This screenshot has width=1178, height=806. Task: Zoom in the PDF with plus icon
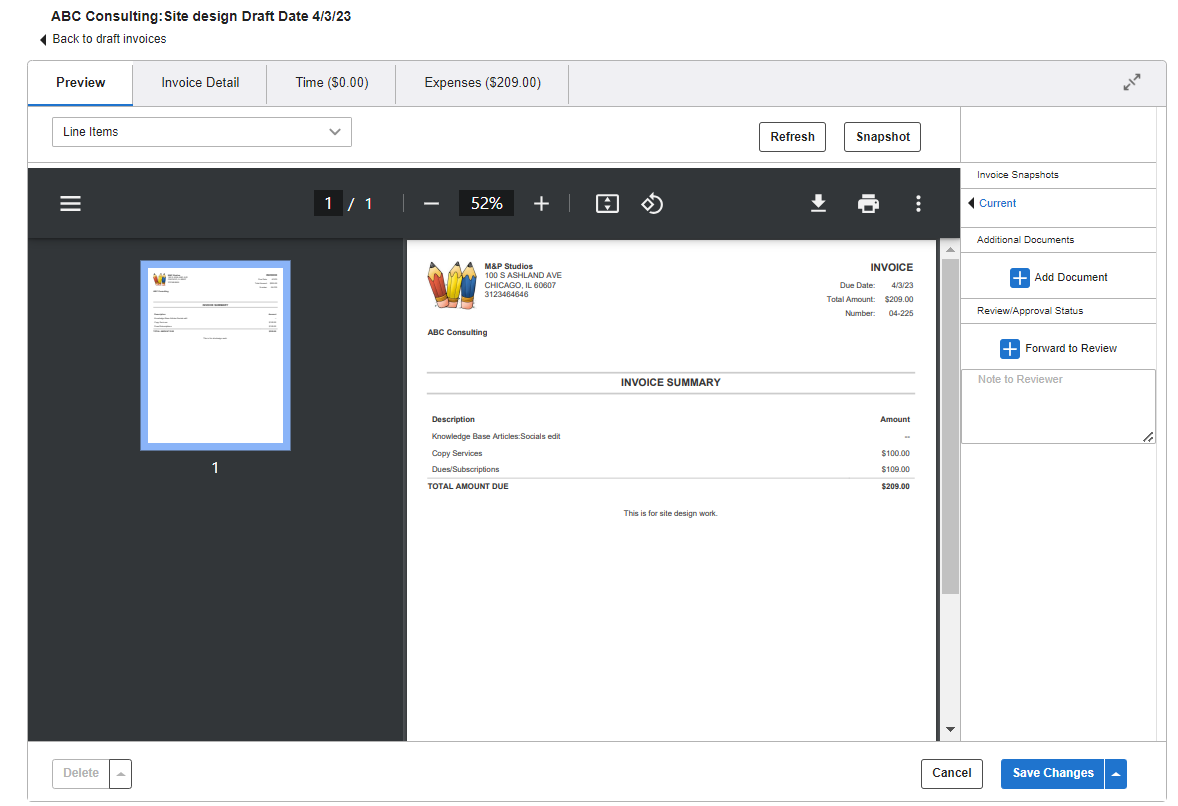[541, 204]
